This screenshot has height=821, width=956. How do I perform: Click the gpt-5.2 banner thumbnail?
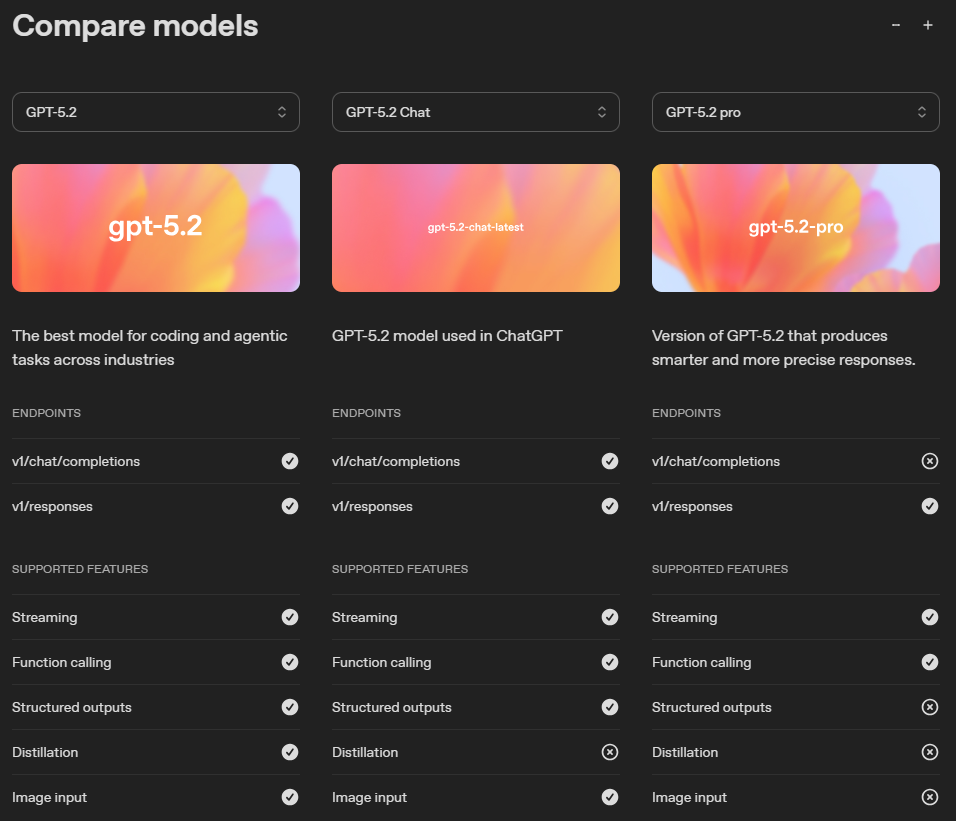[156, 227]
